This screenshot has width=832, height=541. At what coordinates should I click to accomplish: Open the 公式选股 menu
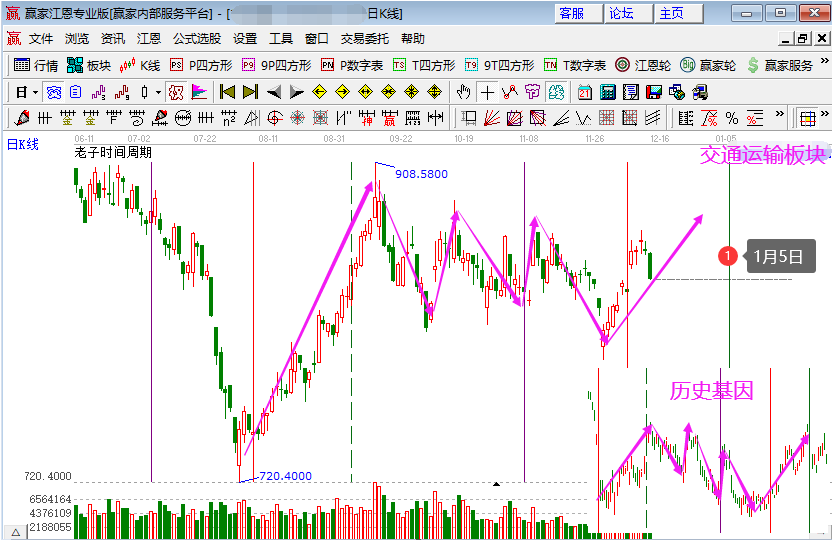click(x=197, y=39)
